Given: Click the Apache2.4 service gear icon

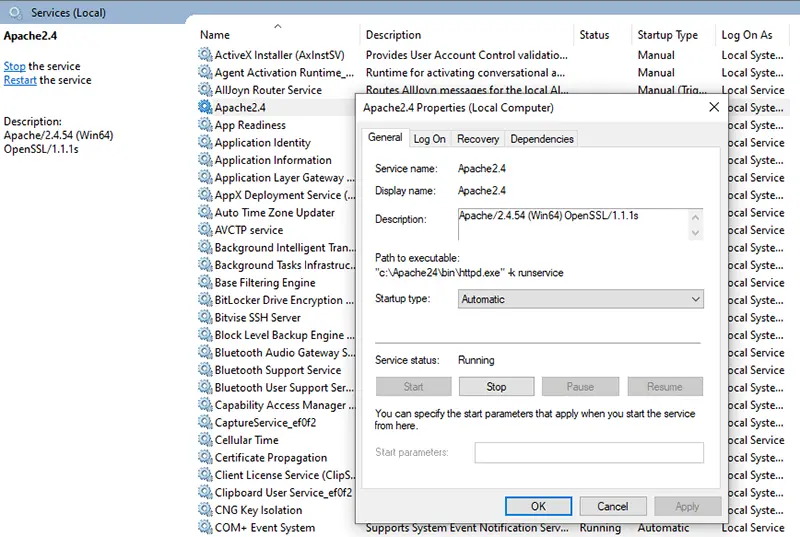Looking at the screenshot, I should (x=205, y=107).
